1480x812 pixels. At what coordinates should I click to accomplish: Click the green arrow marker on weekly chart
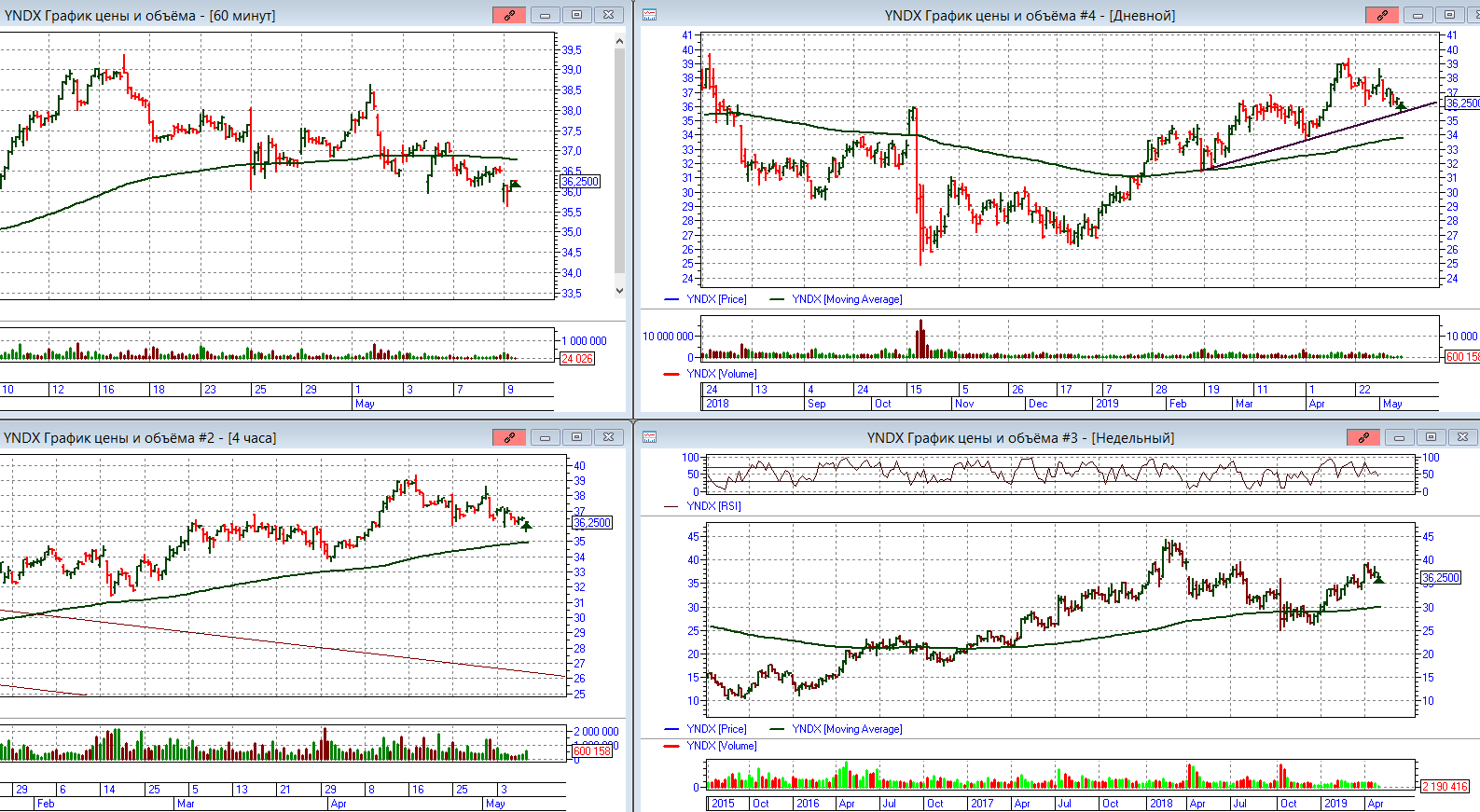[1378, 579]
